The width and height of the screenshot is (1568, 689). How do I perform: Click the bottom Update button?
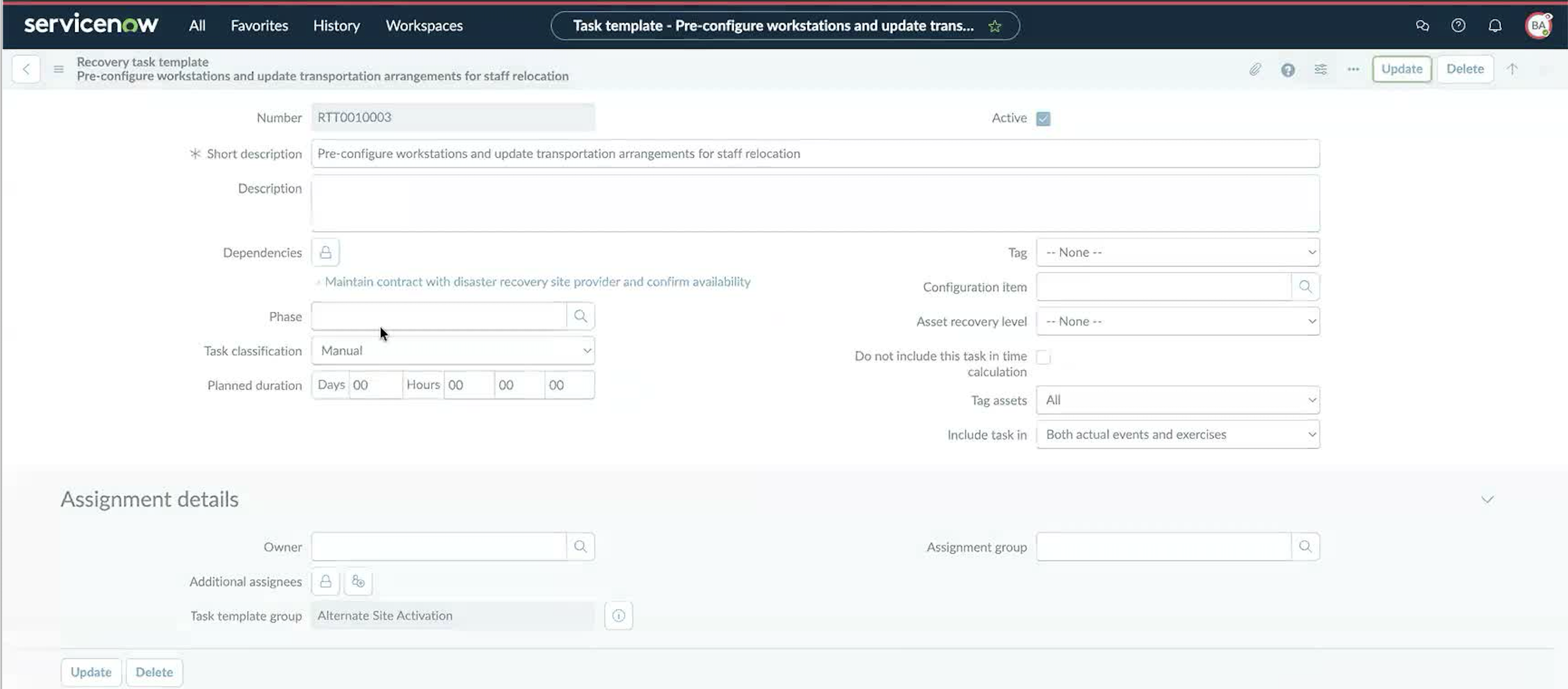click(x=91, y=672)
